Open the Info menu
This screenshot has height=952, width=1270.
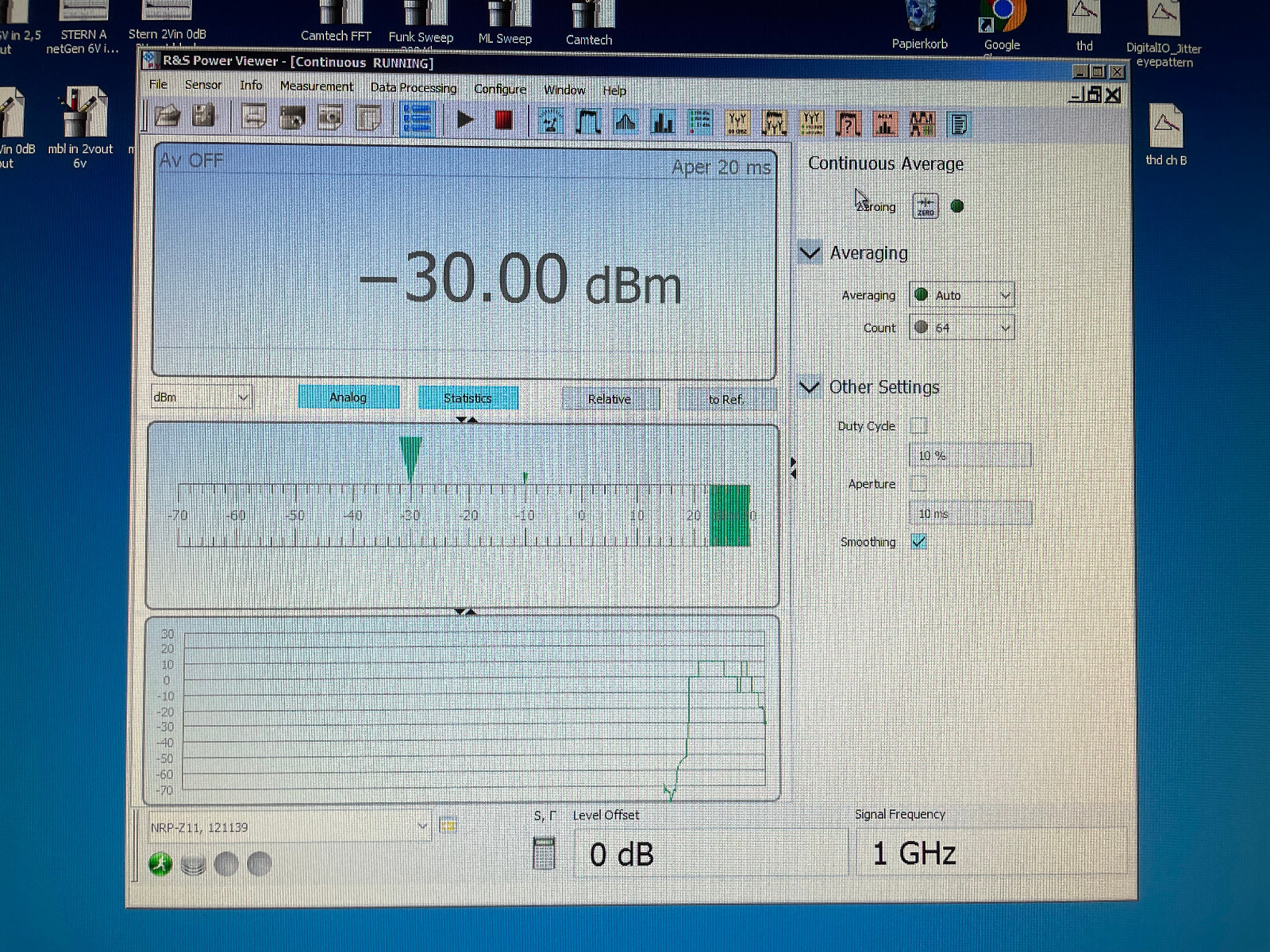251,86
